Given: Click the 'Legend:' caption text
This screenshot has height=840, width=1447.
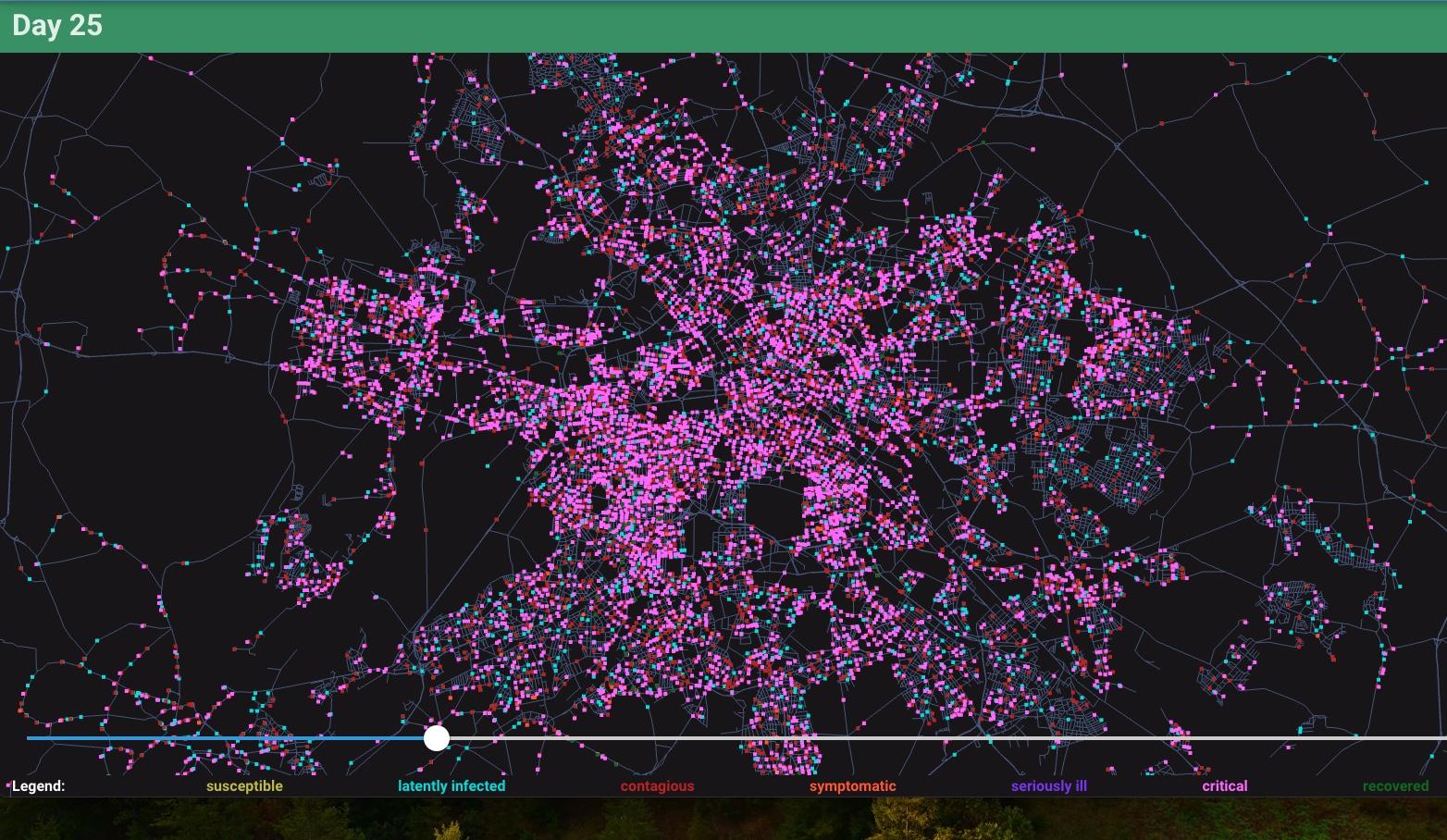Looking at the screenshot, I should [38, 786].
